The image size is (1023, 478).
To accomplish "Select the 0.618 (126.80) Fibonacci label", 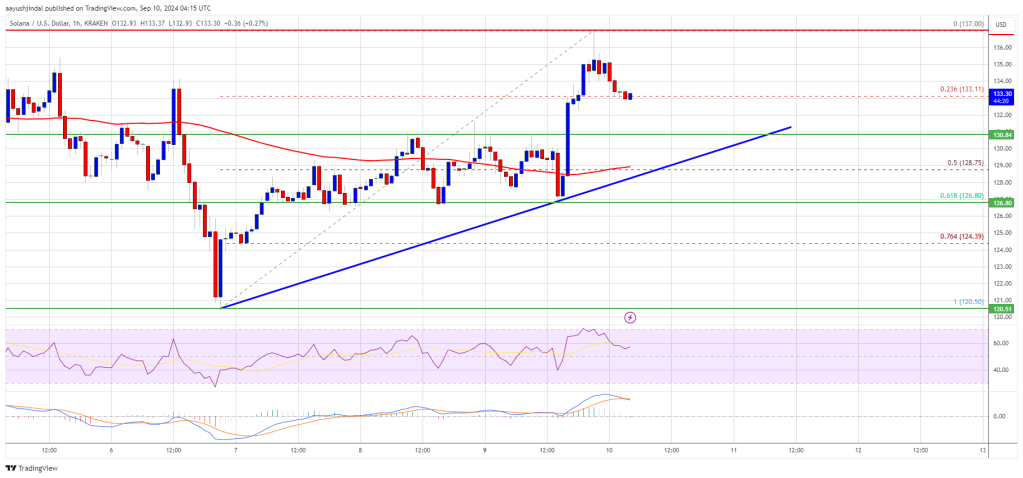I will point(964,197).
